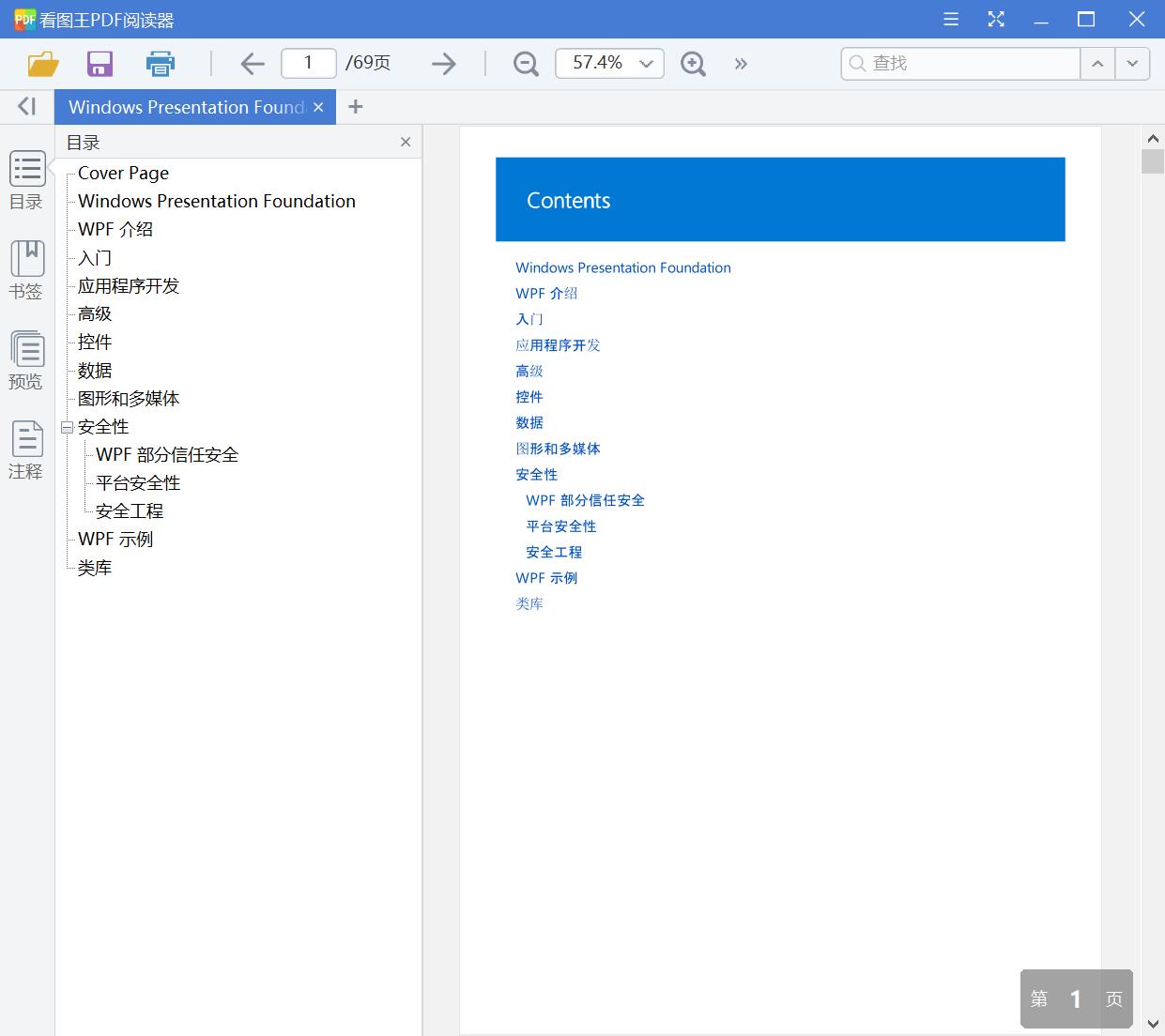The height and width of the screenshot is (1036, 1165).
Task: Follow WPF 部分信任安全 link on page
Action: 586,500
